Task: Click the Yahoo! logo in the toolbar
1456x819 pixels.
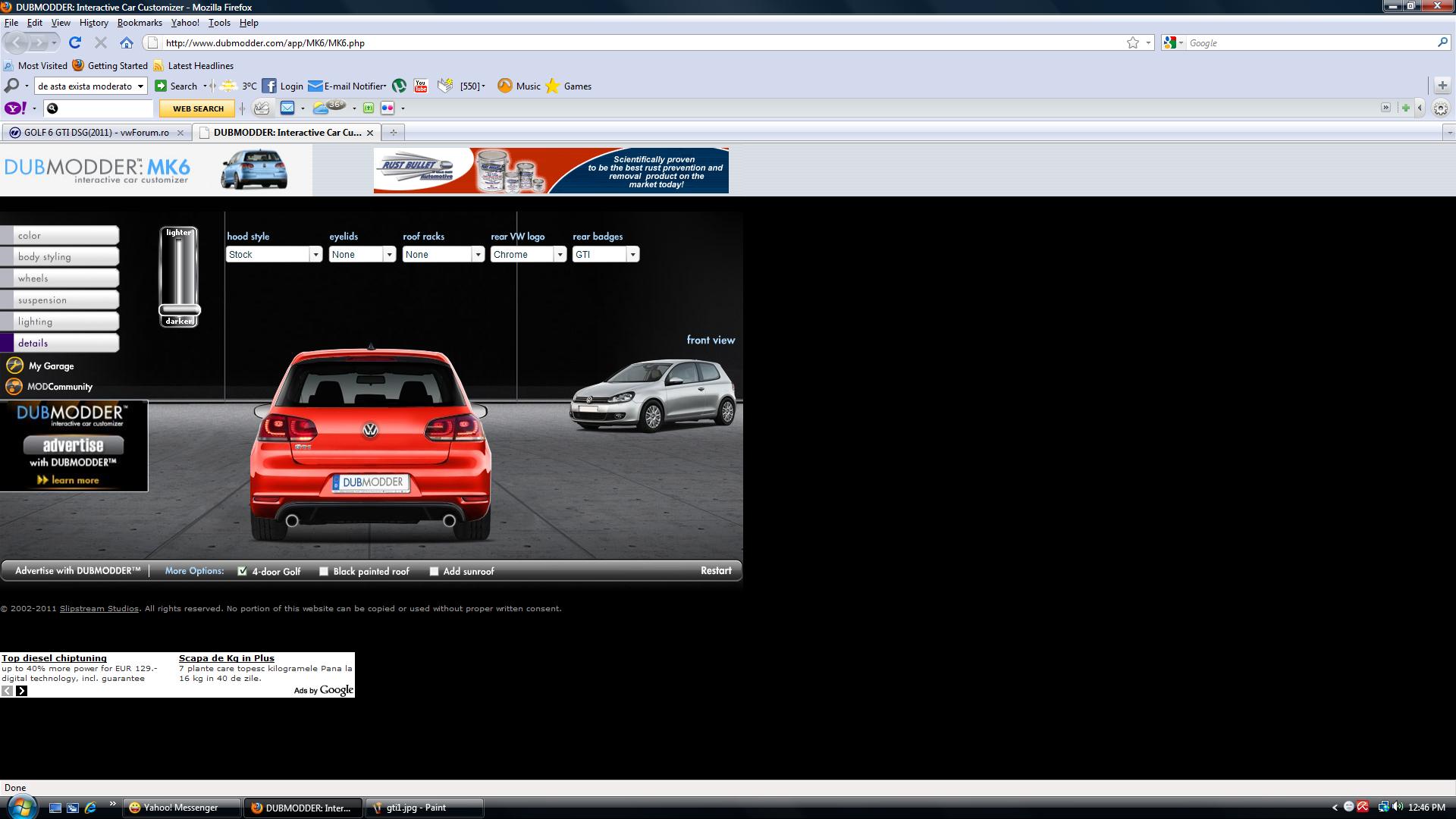Action: pos(16,108)
